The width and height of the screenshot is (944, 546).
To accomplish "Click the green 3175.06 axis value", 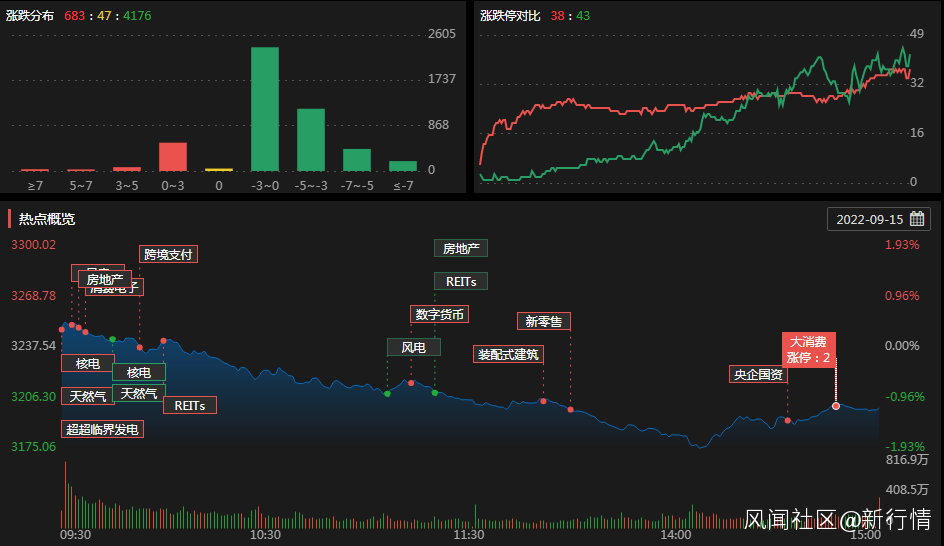I will (x=33, y=447).
